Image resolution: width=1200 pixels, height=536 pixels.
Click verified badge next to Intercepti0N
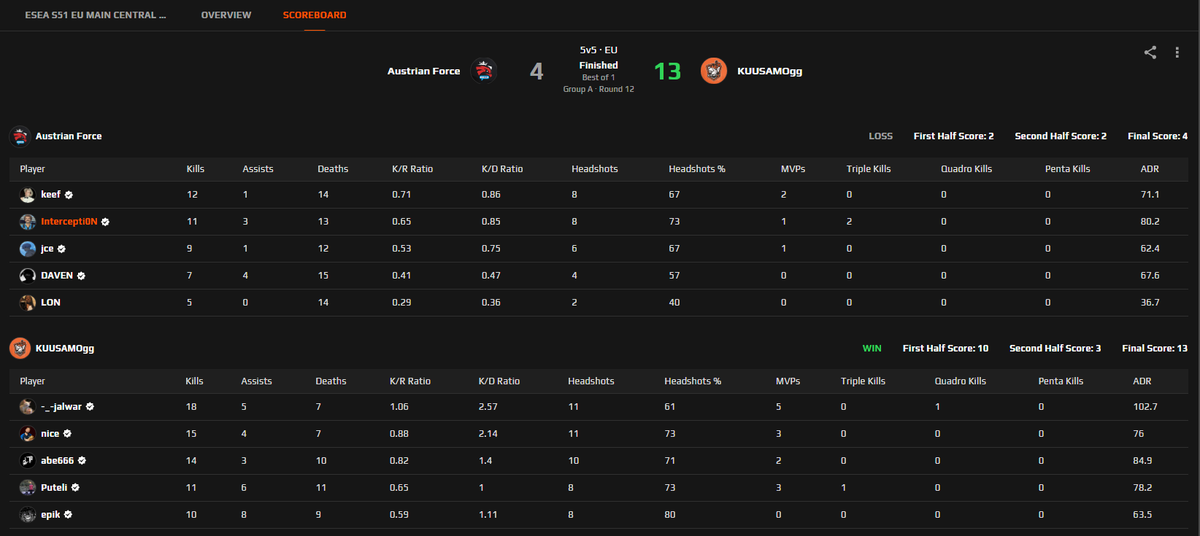(105, 221)
